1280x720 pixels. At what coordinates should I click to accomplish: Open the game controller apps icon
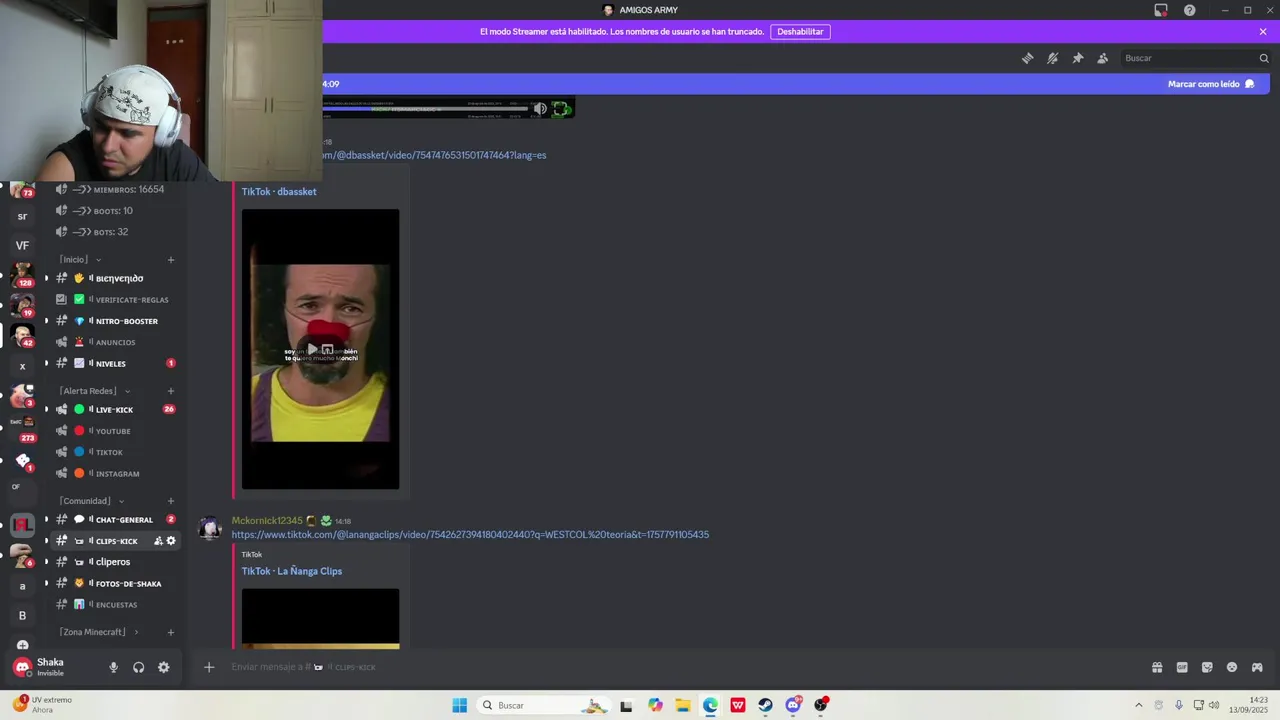(x=1257, y=667)
